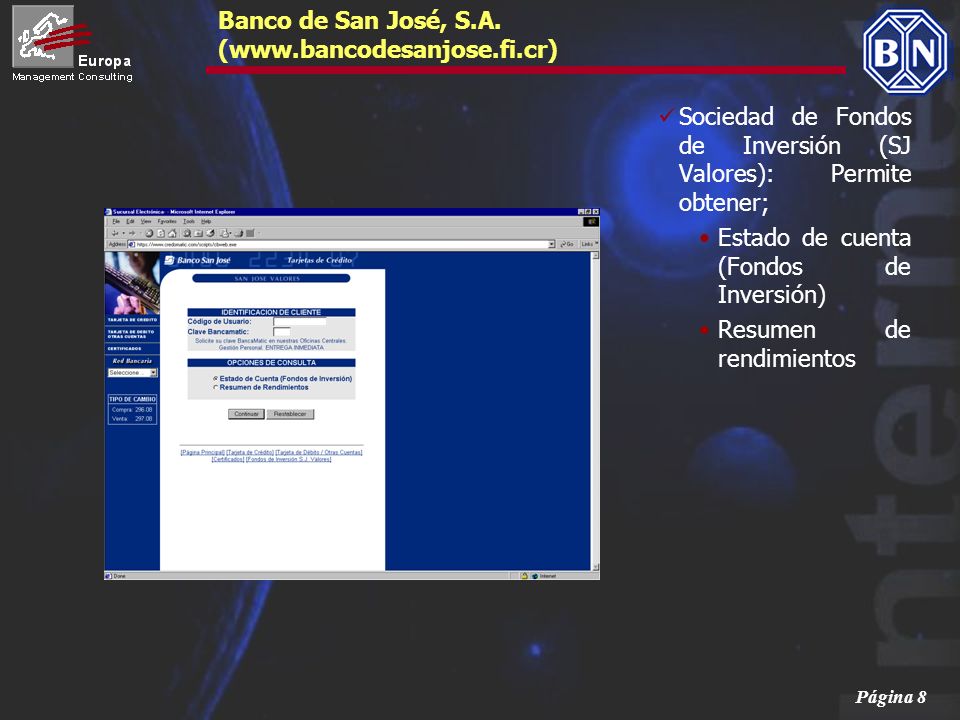Click the Mail toolbar icon
Screen dimensions: 960x720
225,233
